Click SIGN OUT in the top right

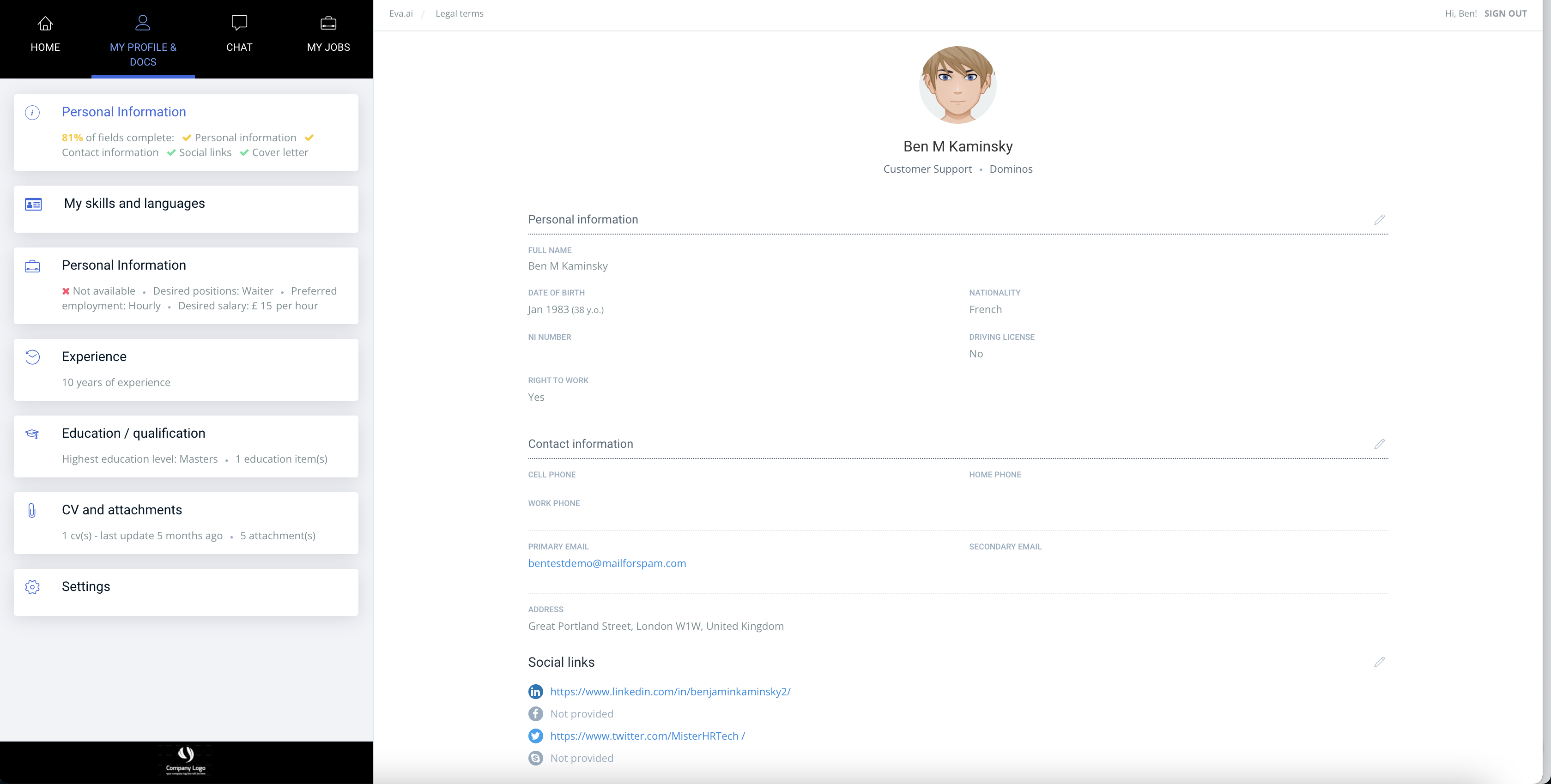point(1505,12)
